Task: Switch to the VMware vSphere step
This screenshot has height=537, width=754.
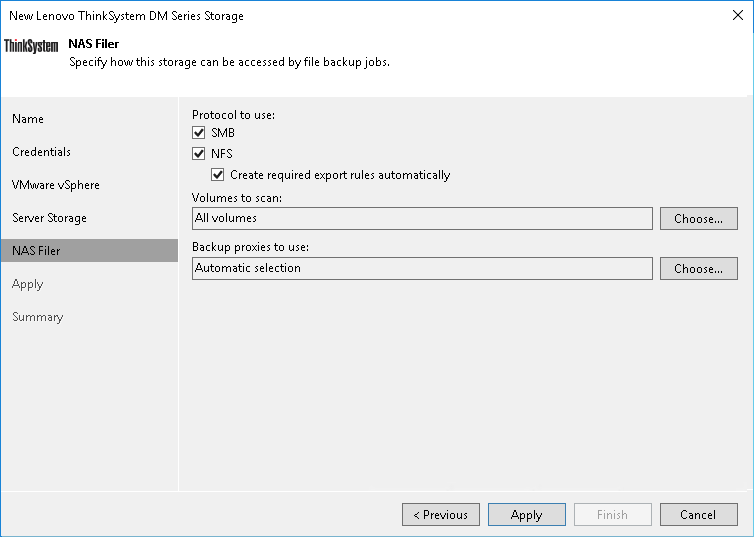Action: pyautogui.click(x=56, y=185)
